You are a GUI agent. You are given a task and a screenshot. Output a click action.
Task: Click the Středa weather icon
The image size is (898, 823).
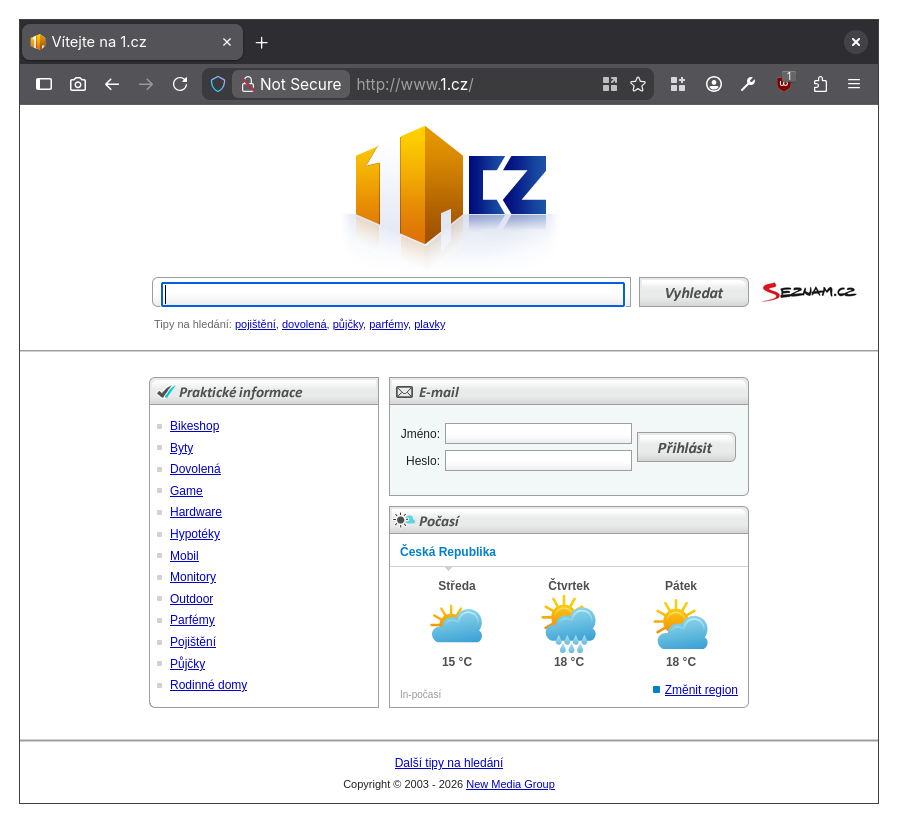456,624
